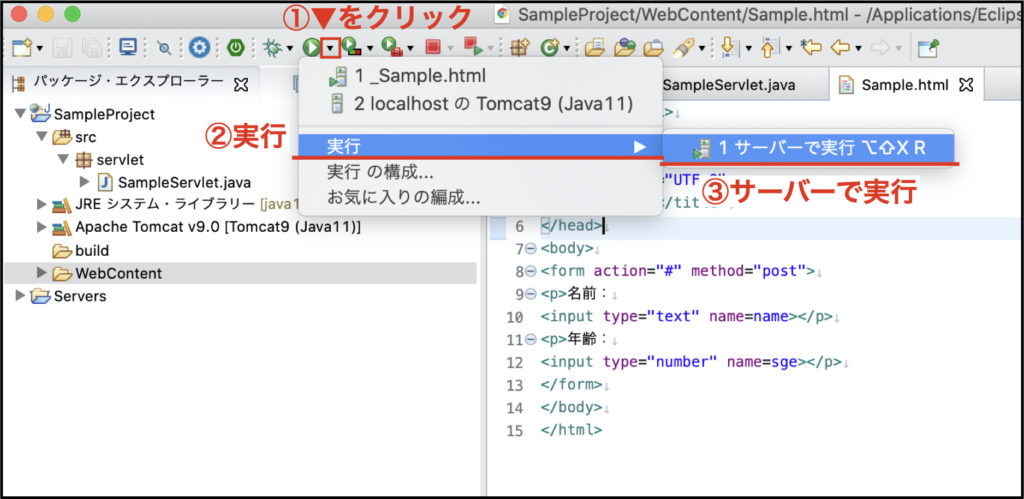Click the Relaunch red-green icon
The image size is (1024, 499).
point(472,46)
